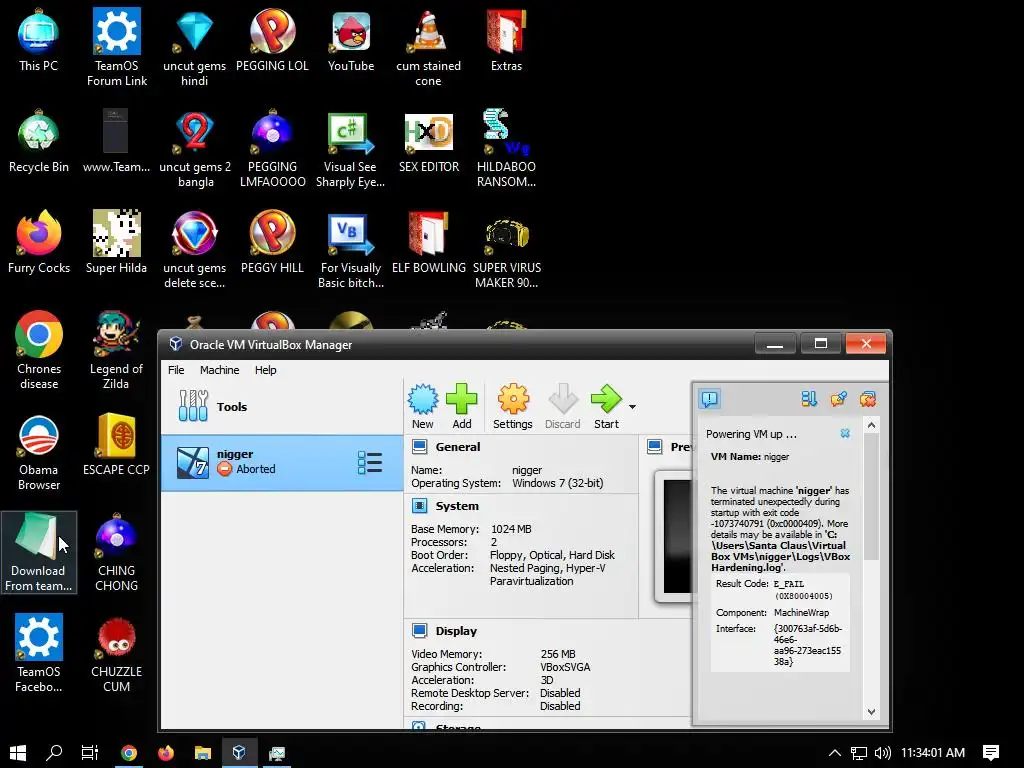Select the Aborted Windows 7 VM entry
The height and width of the screenshot is (768, 1024).
pos(281,462)
